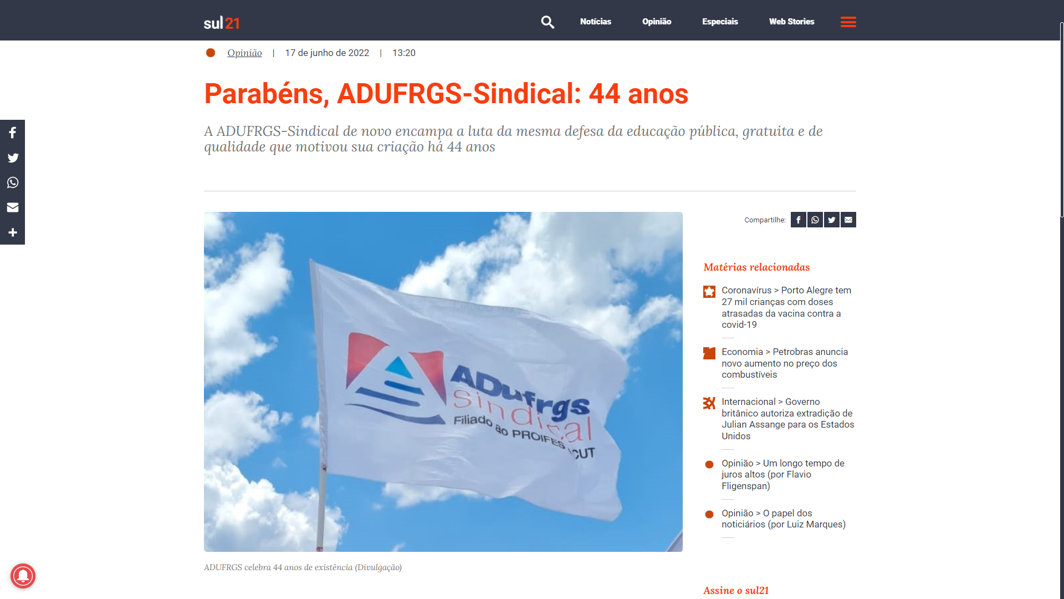This screenshot has width=1064, height=599.
Task: Click the Matérias relacionadas heading
Action: [x=757, y=267]
